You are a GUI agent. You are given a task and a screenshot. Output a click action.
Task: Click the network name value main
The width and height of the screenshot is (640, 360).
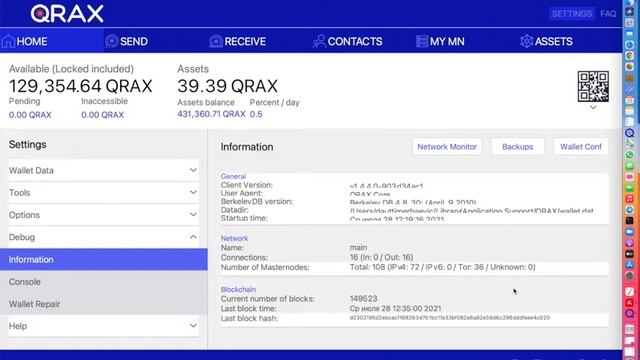coord(358,247)
